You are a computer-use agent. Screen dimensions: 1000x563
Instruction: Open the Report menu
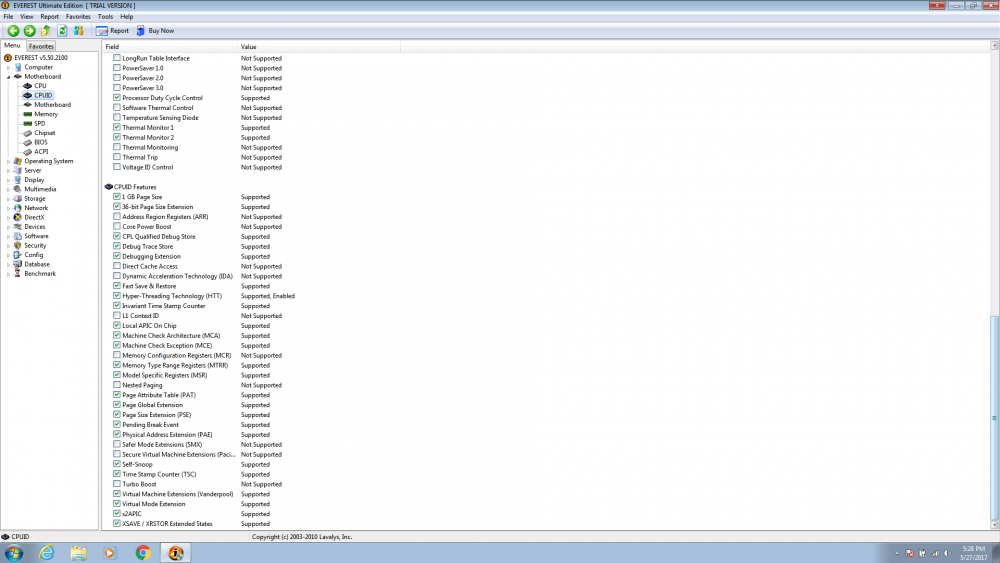click(x=49, y=17)
